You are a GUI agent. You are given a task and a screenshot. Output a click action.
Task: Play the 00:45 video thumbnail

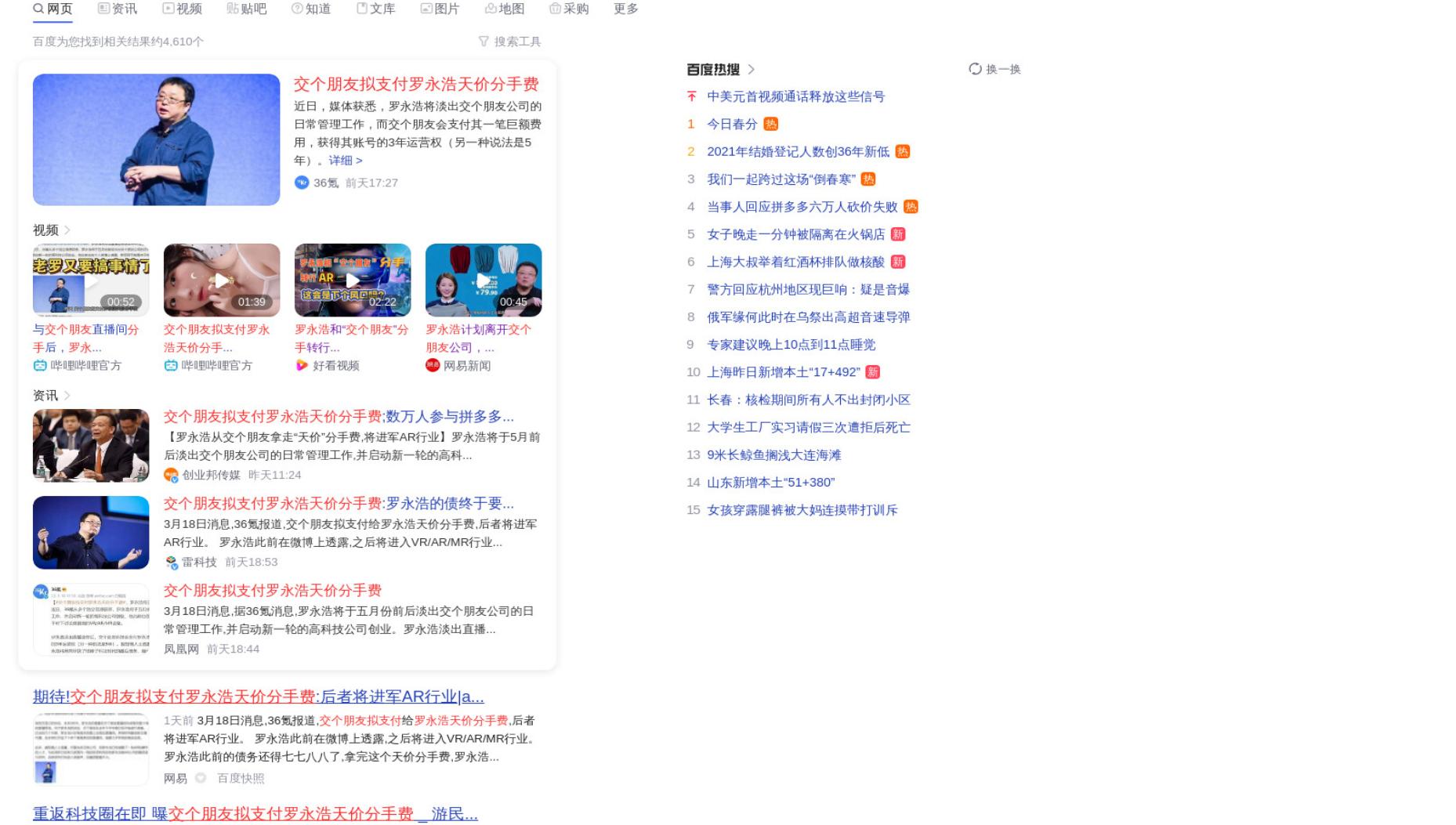point(484,280)
